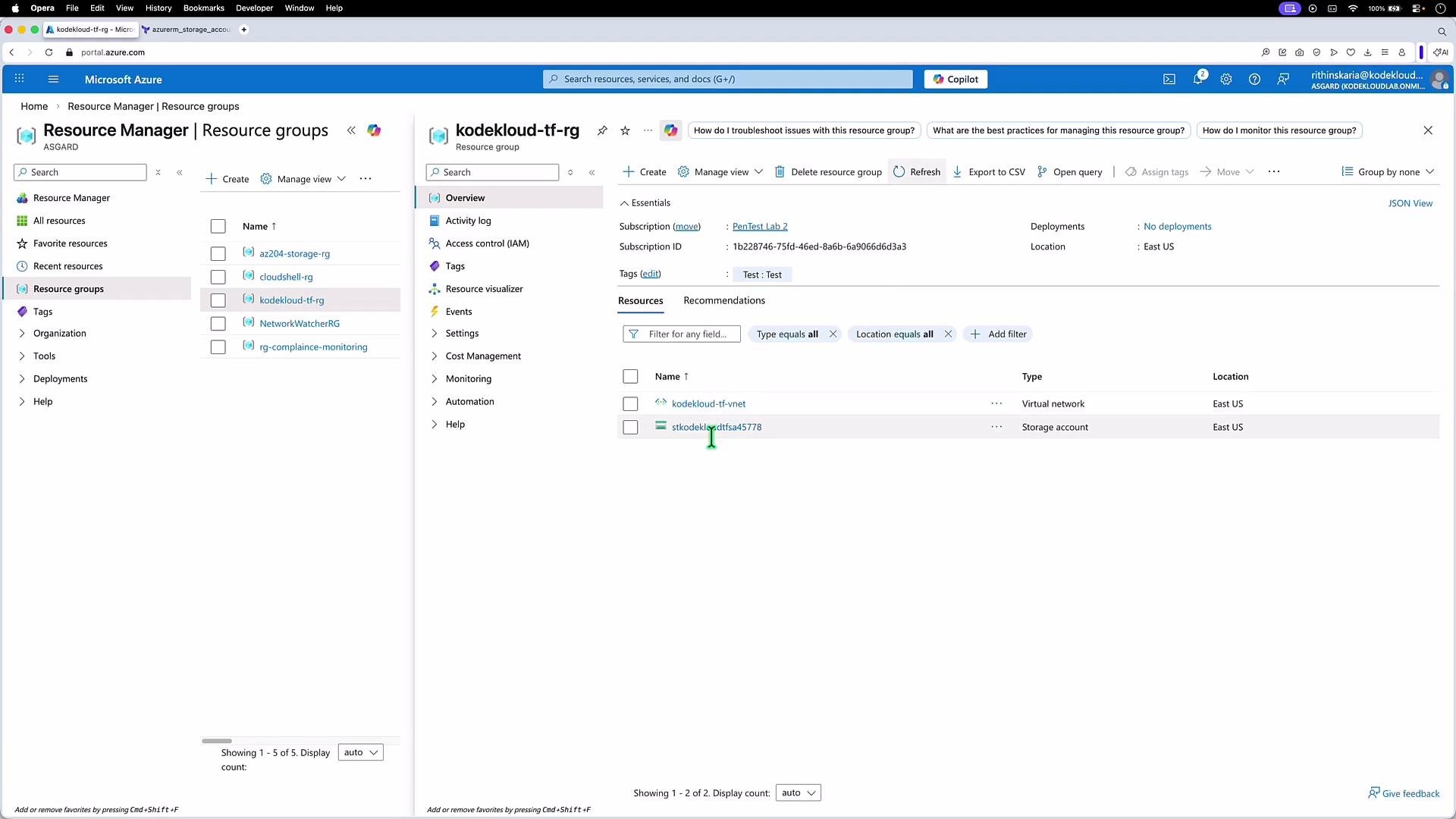Expand Cost Management section

434,356
